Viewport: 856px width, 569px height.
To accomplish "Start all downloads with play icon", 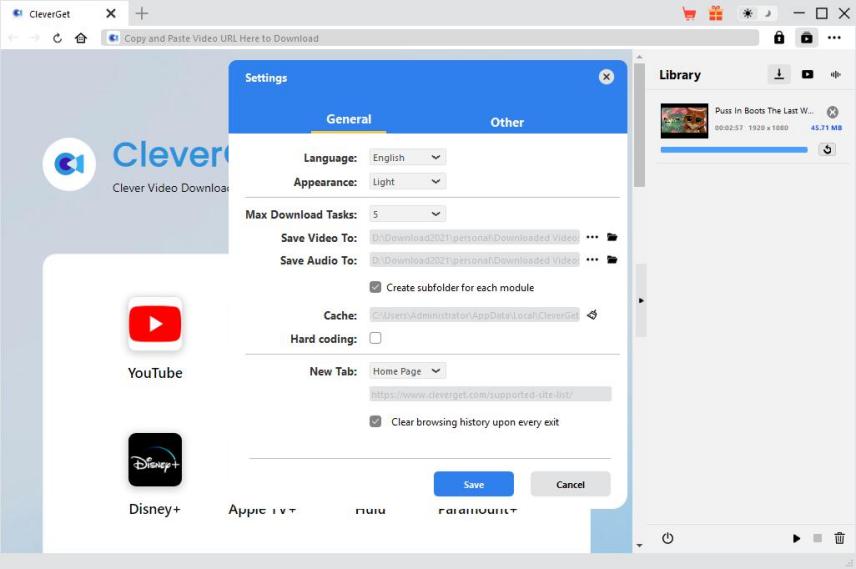I will [796, 538].
